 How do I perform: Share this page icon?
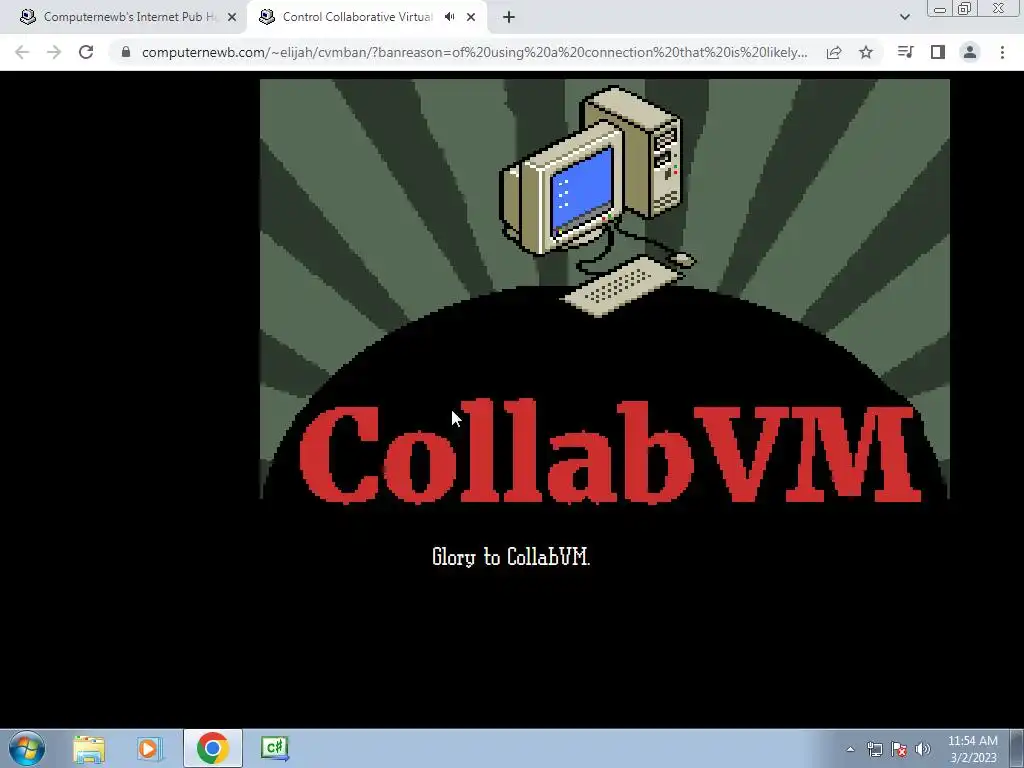[834, 52]
